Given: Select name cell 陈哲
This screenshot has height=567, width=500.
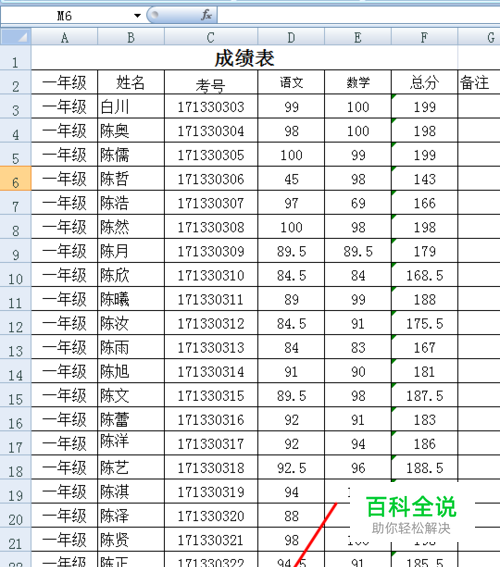Looking at the screenshot, I should point(131,179).
